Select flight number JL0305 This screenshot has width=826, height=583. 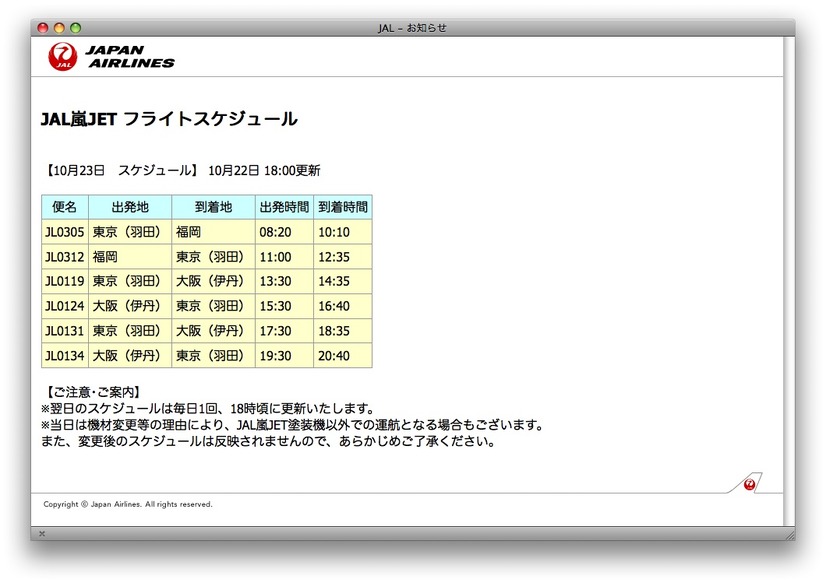click(x=64, y=232)
